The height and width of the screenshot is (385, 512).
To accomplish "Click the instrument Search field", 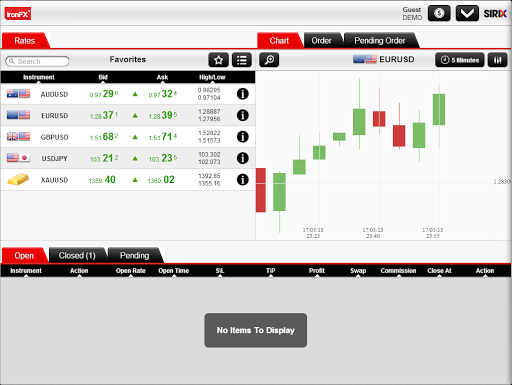I will click(x=37, y=61).
